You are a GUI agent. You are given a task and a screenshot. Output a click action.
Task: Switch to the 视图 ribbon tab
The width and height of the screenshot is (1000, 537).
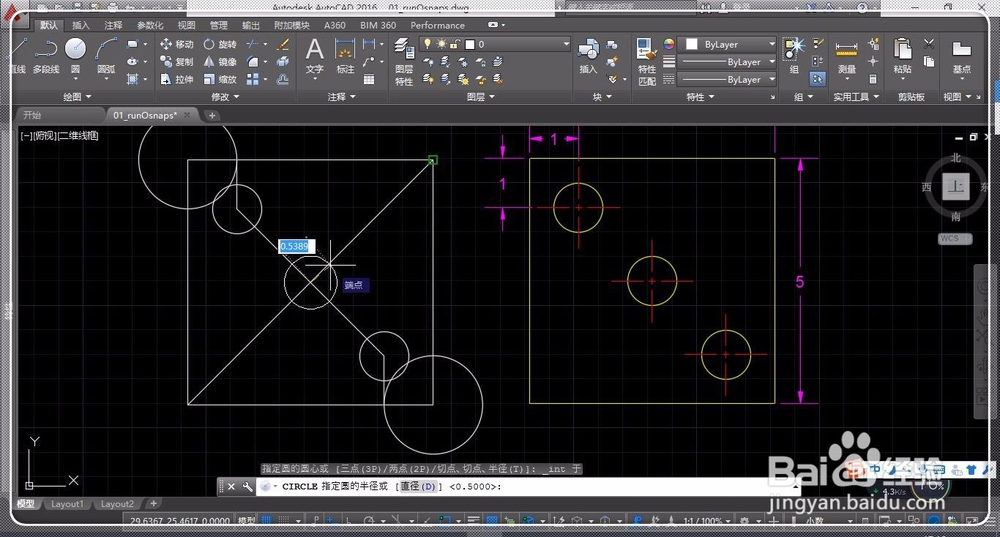(186, 26)
